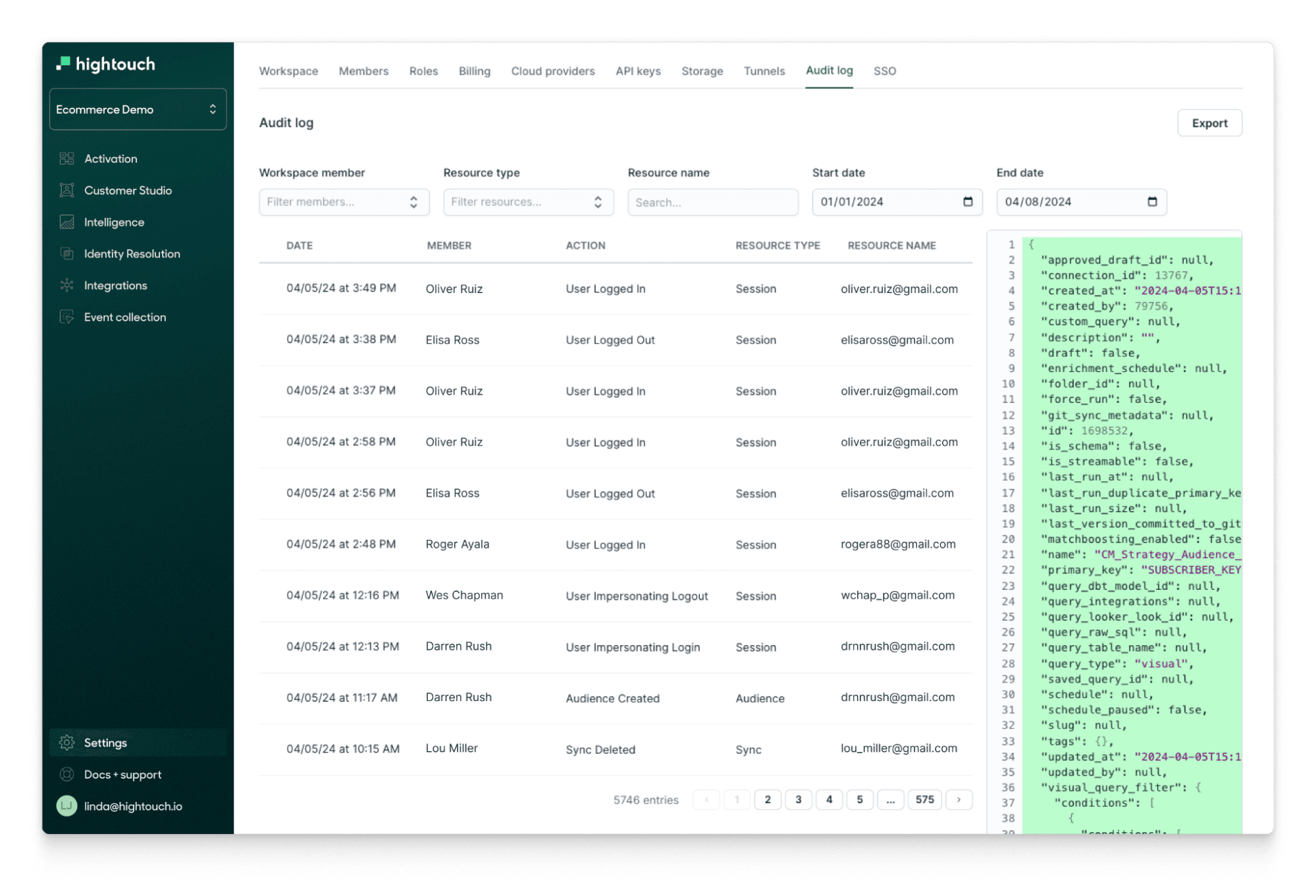
Task: Go to page 575 of audit entries
Action: [924, 799]
